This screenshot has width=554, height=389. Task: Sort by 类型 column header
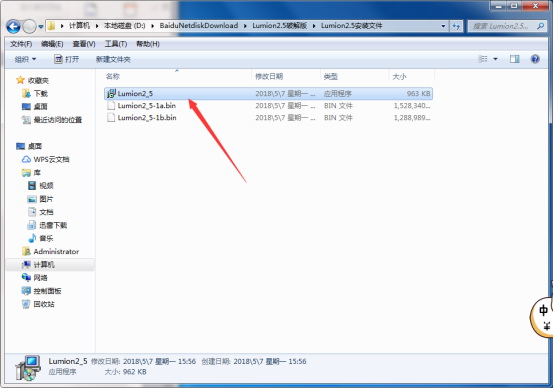pos(331,76)
